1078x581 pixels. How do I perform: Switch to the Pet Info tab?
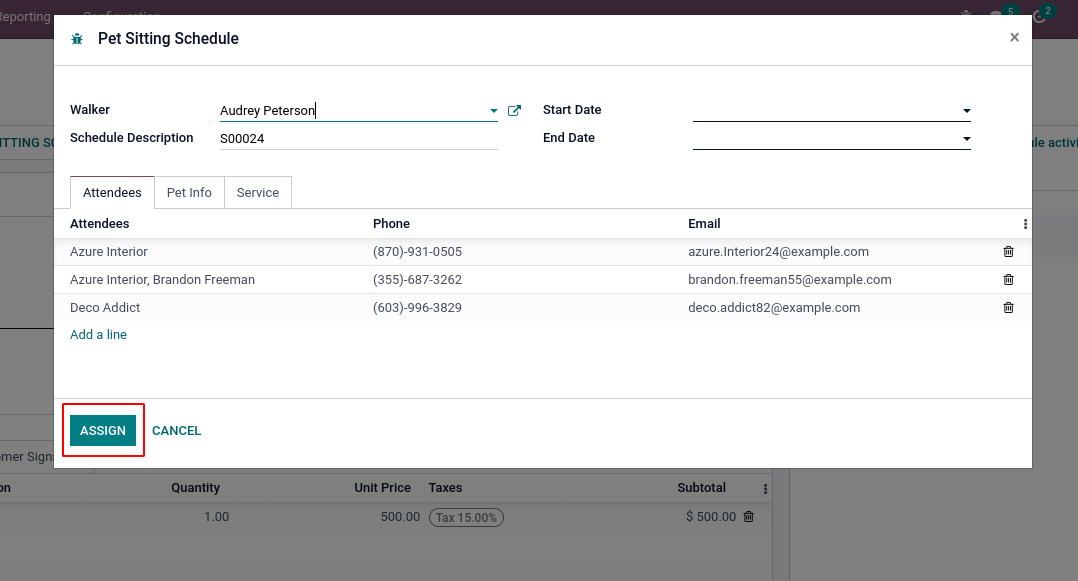tap(189, 193)
